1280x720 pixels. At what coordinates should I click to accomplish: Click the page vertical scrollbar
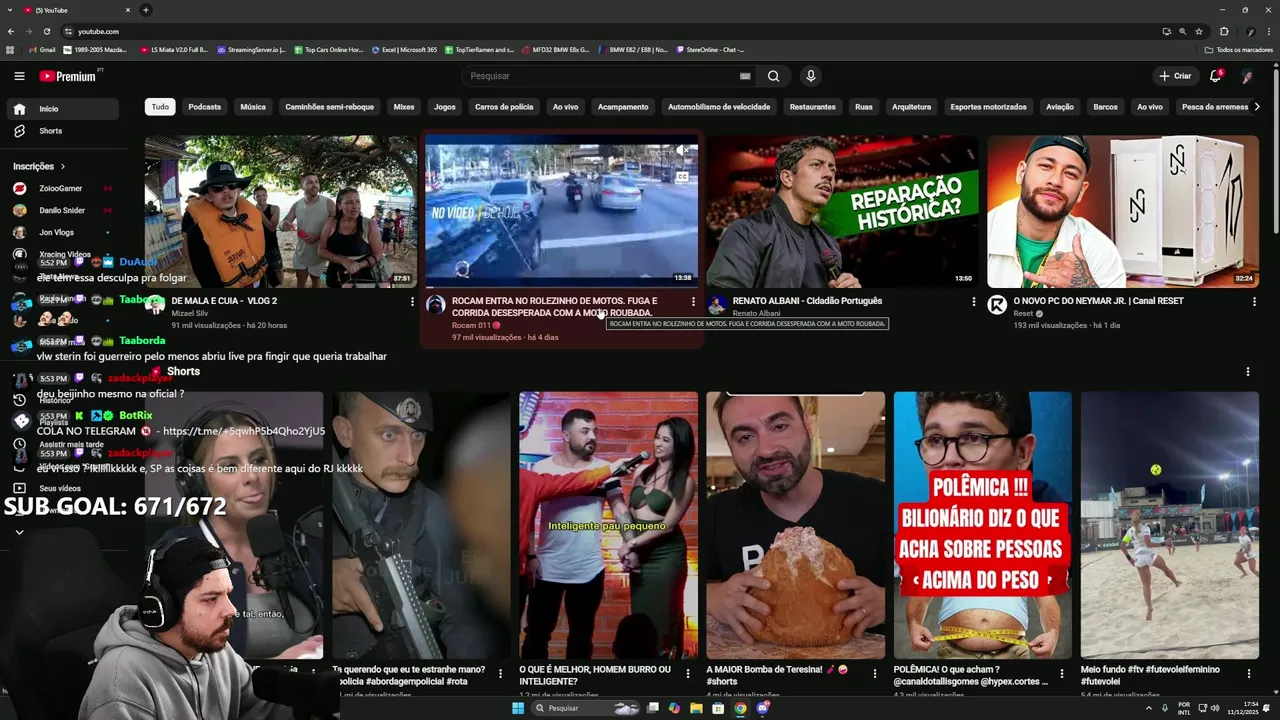1275,150
